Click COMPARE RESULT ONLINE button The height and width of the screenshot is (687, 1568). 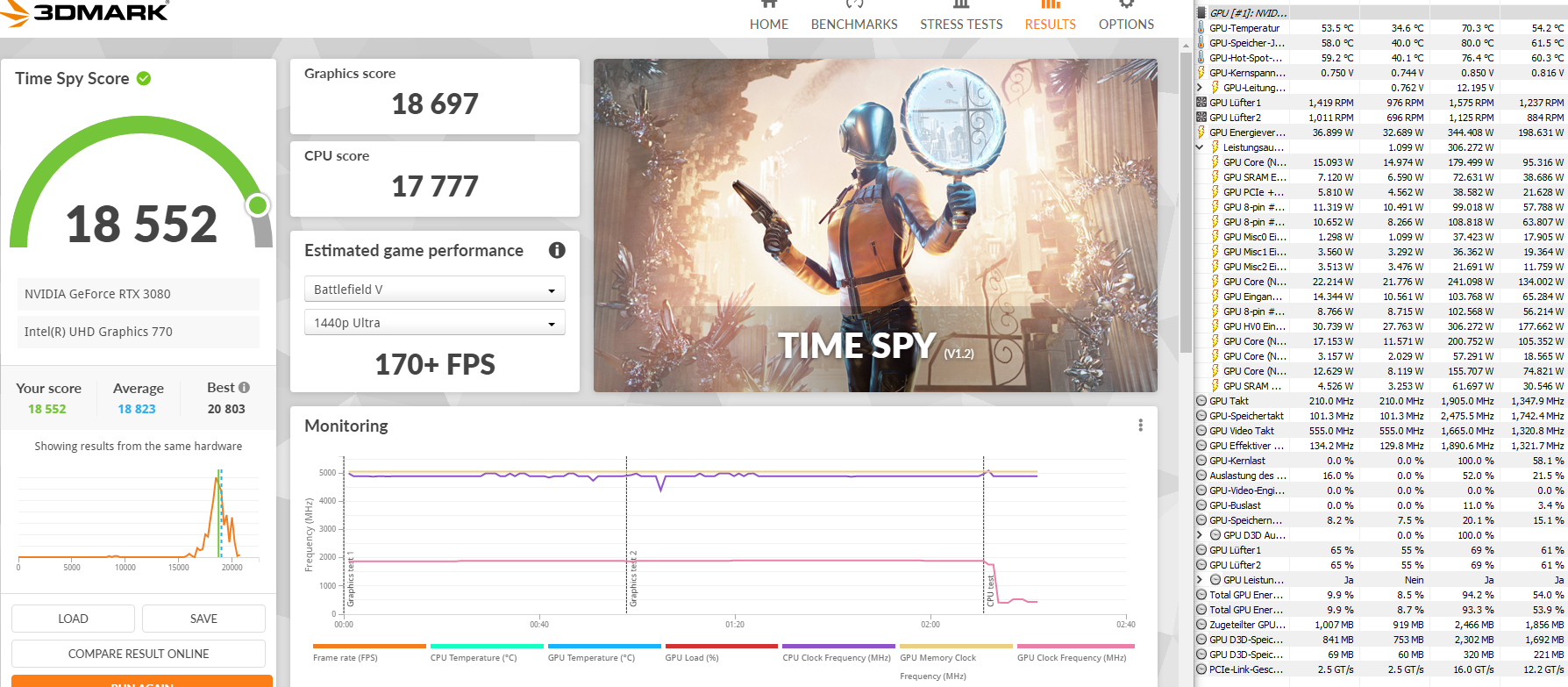[139, 654]
